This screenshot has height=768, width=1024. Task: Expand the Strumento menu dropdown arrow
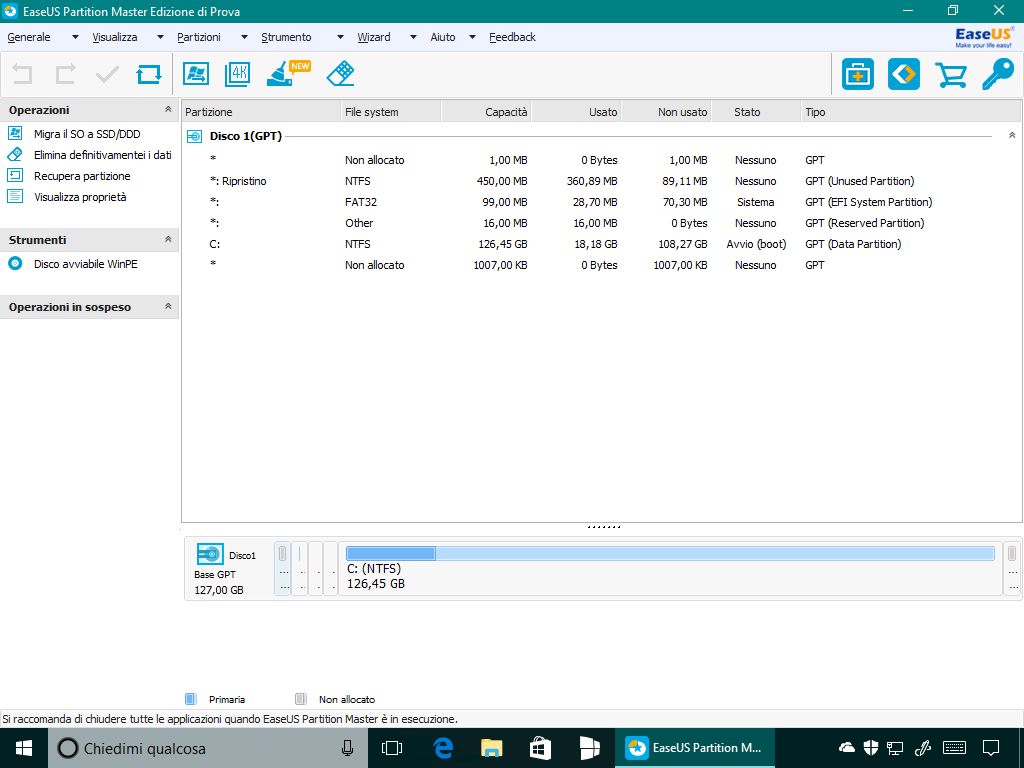340,37
